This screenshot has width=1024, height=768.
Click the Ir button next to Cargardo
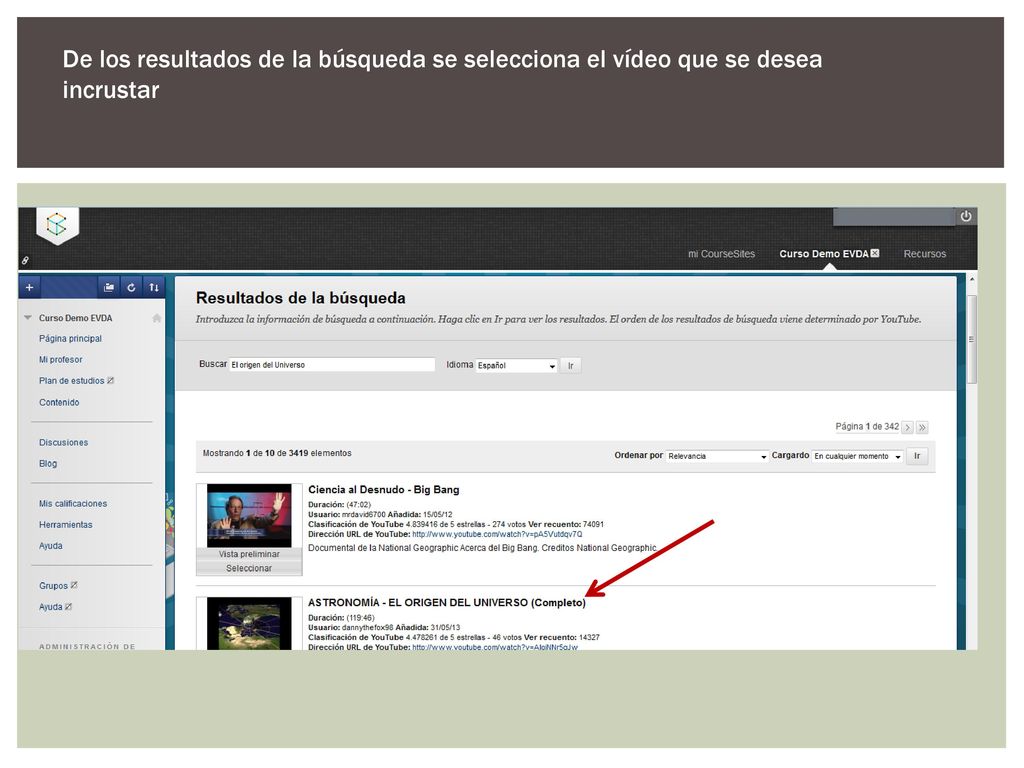tap(917, 456)
